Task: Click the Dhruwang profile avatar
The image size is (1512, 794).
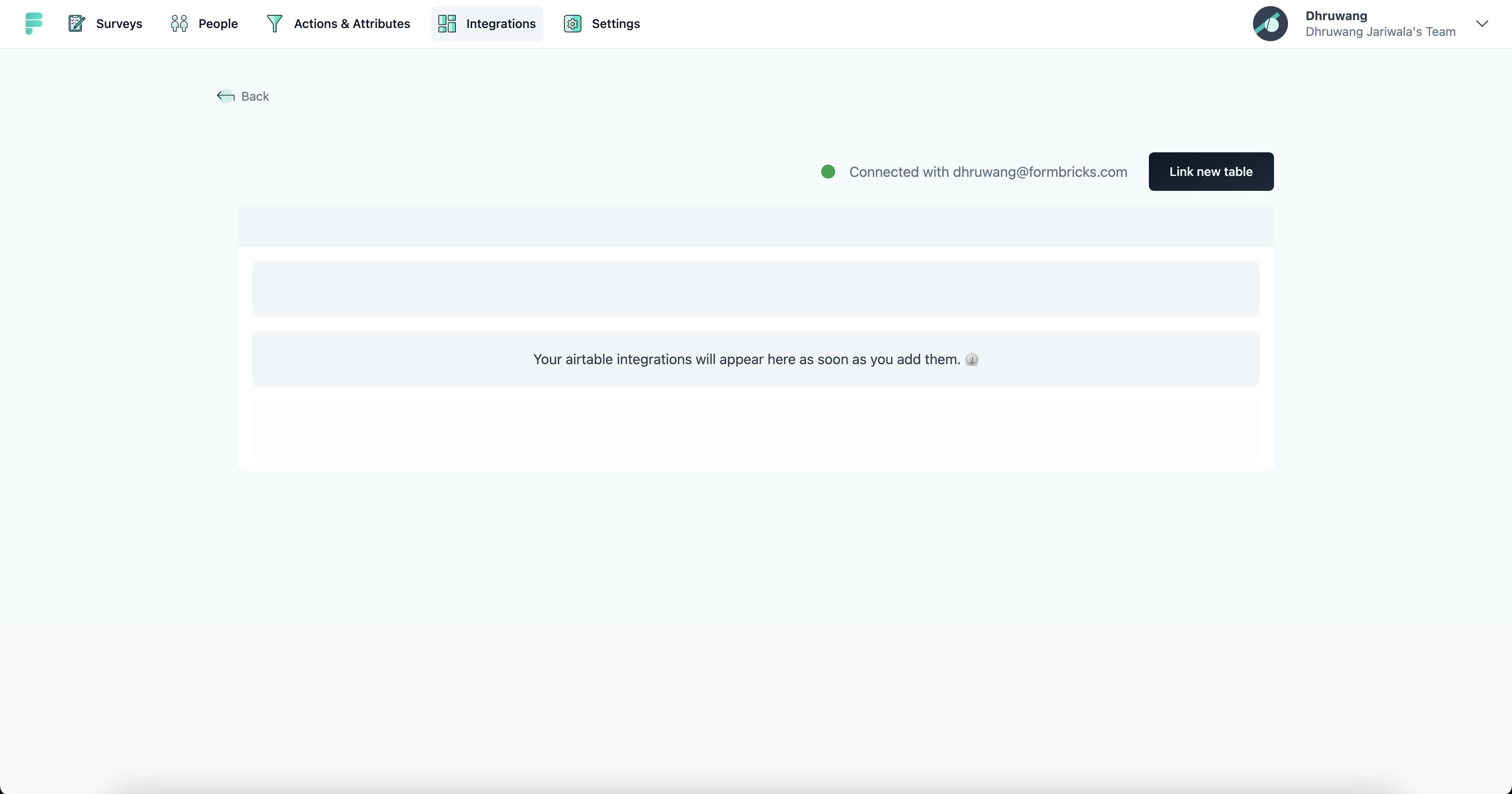Action: point(1270,24)
